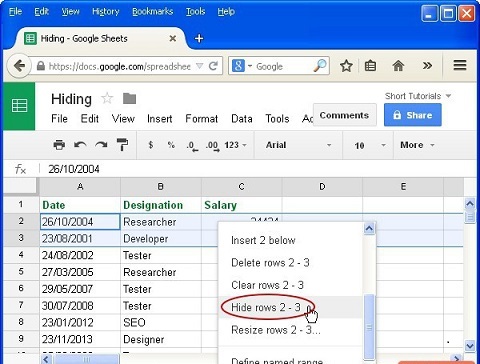Open the browser Bookmarks menu
The image size is (480, 364).
[x=152, y=12]
